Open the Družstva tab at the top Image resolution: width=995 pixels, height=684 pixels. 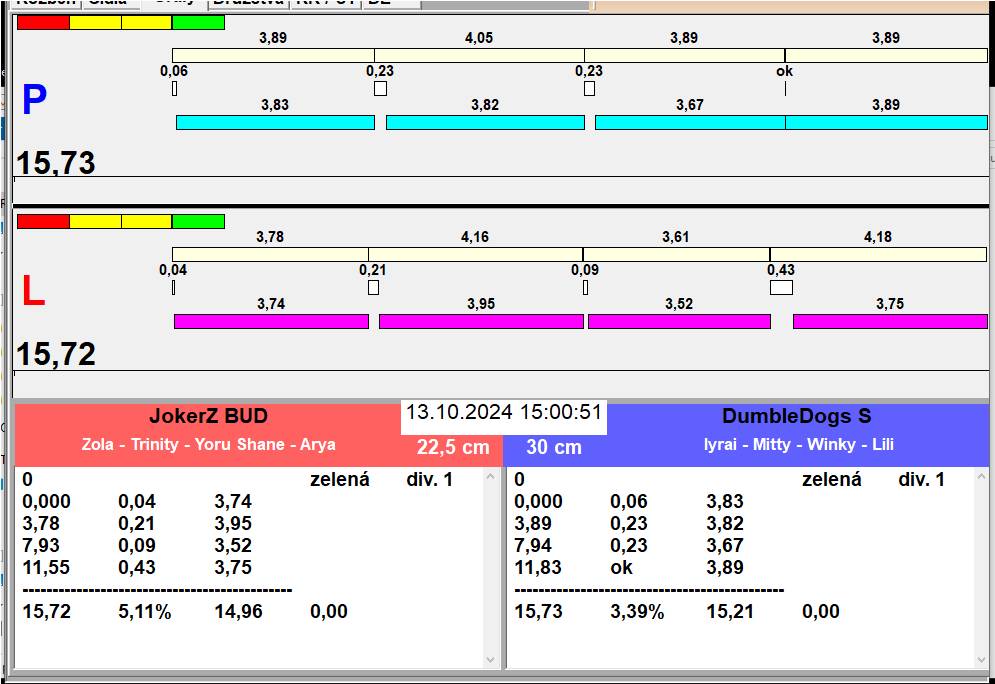pos(248,3)
